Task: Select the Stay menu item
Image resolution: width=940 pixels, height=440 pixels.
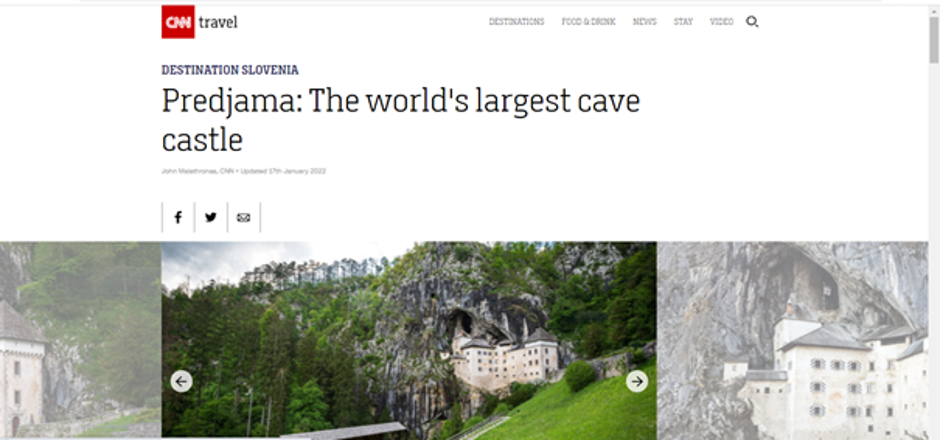Action: click(683, 22)
